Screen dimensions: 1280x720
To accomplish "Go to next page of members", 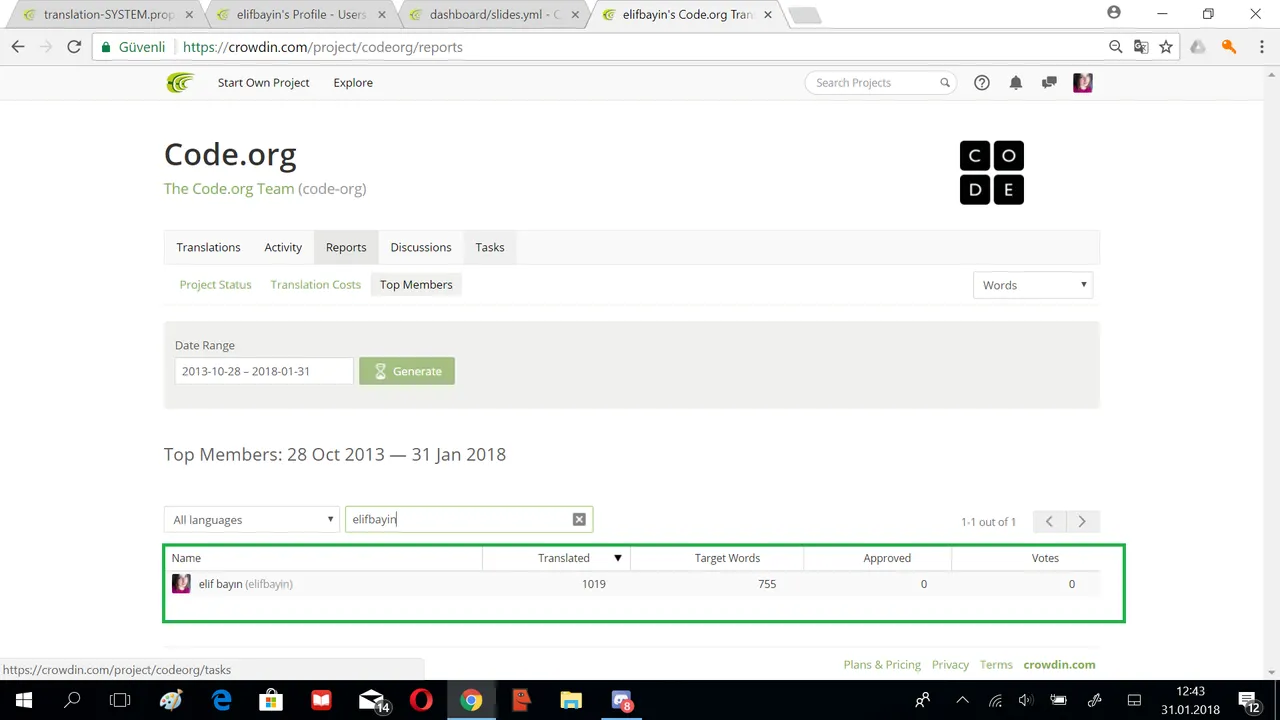I will click(x=1082, y=521).
